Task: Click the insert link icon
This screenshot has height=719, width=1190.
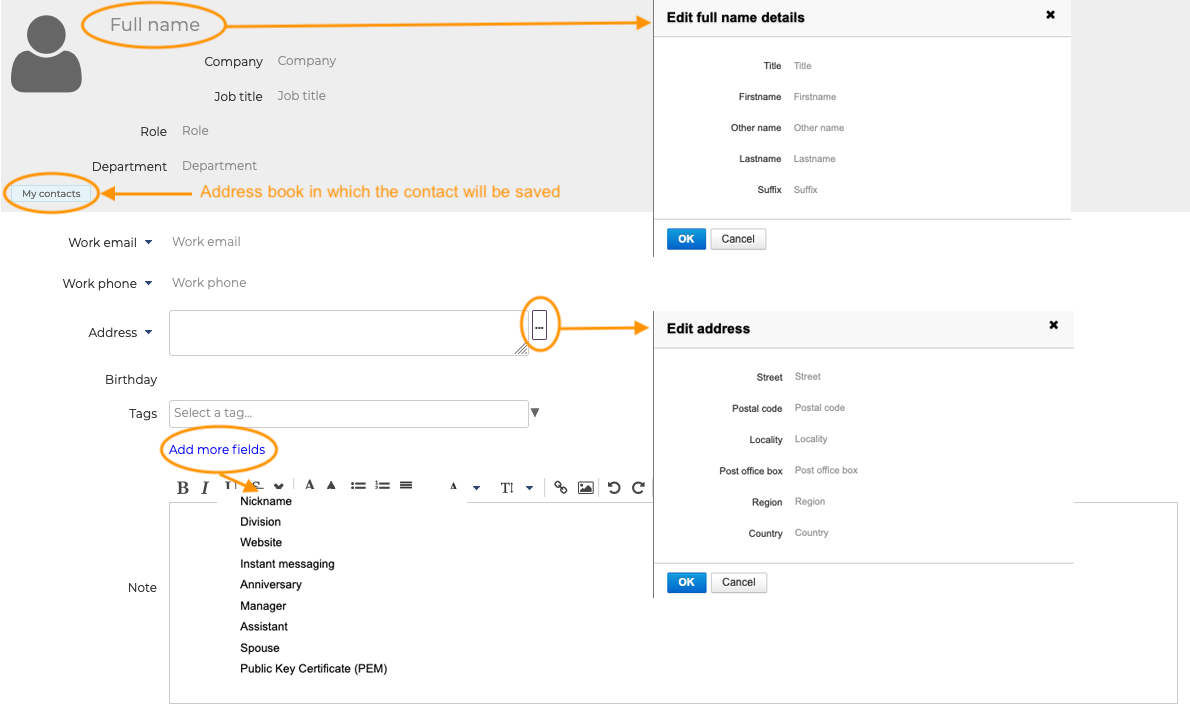Action: 561,488
